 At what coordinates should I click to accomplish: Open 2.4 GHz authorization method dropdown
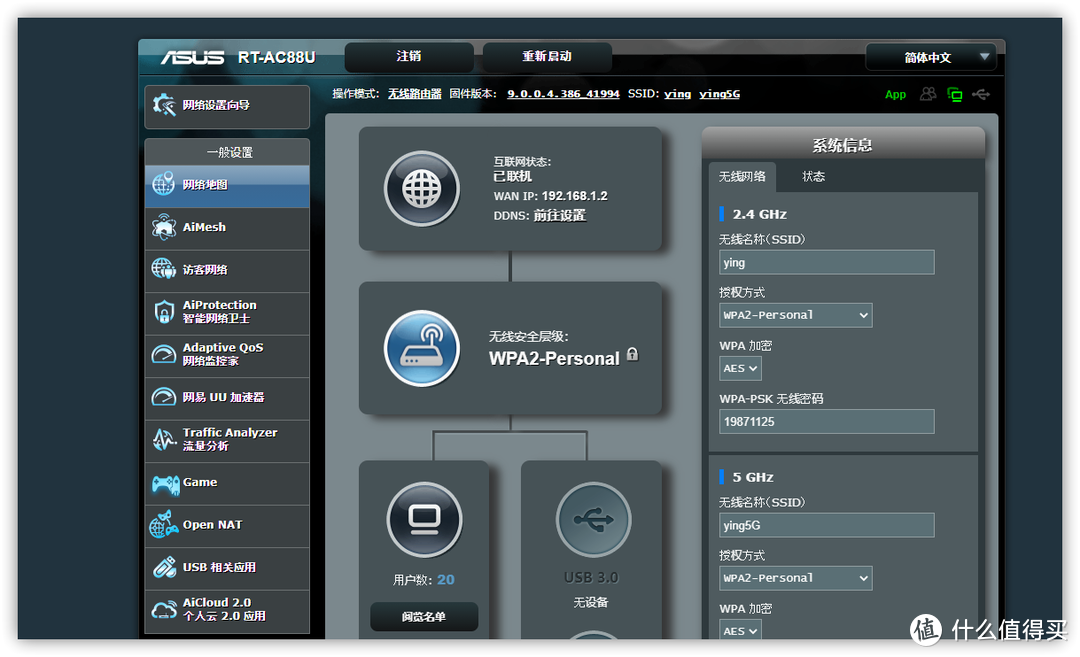(x=796, y=315)
